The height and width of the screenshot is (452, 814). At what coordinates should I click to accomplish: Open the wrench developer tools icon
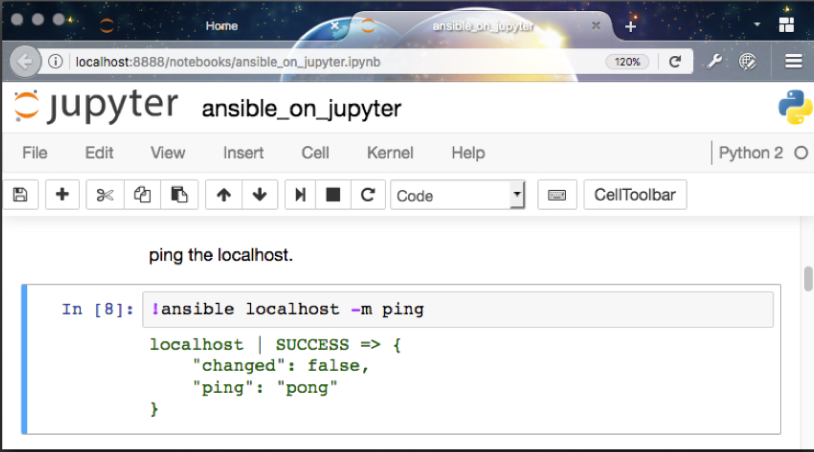tap(714, 62)
